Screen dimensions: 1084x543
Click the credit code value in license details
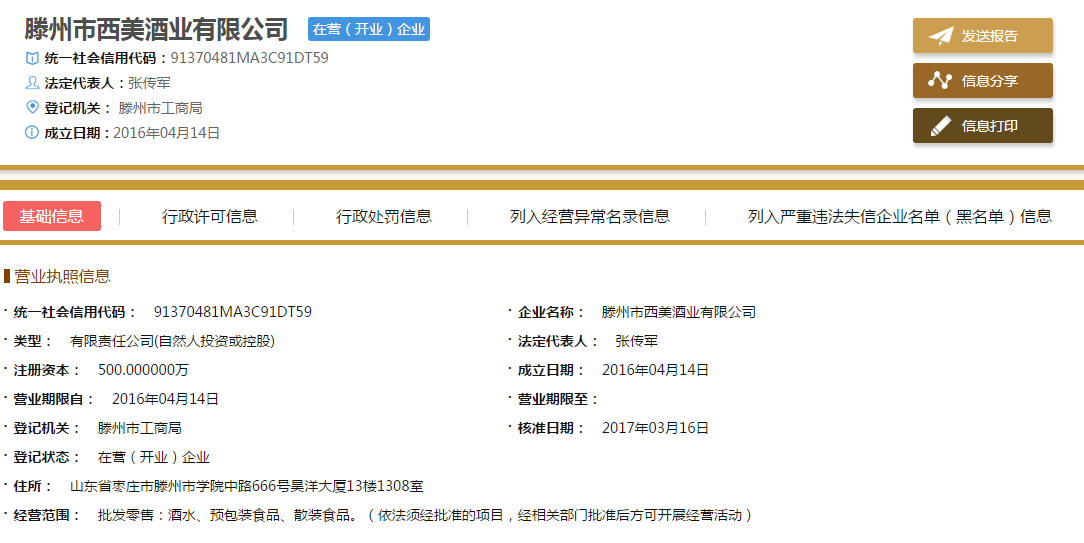233,312
